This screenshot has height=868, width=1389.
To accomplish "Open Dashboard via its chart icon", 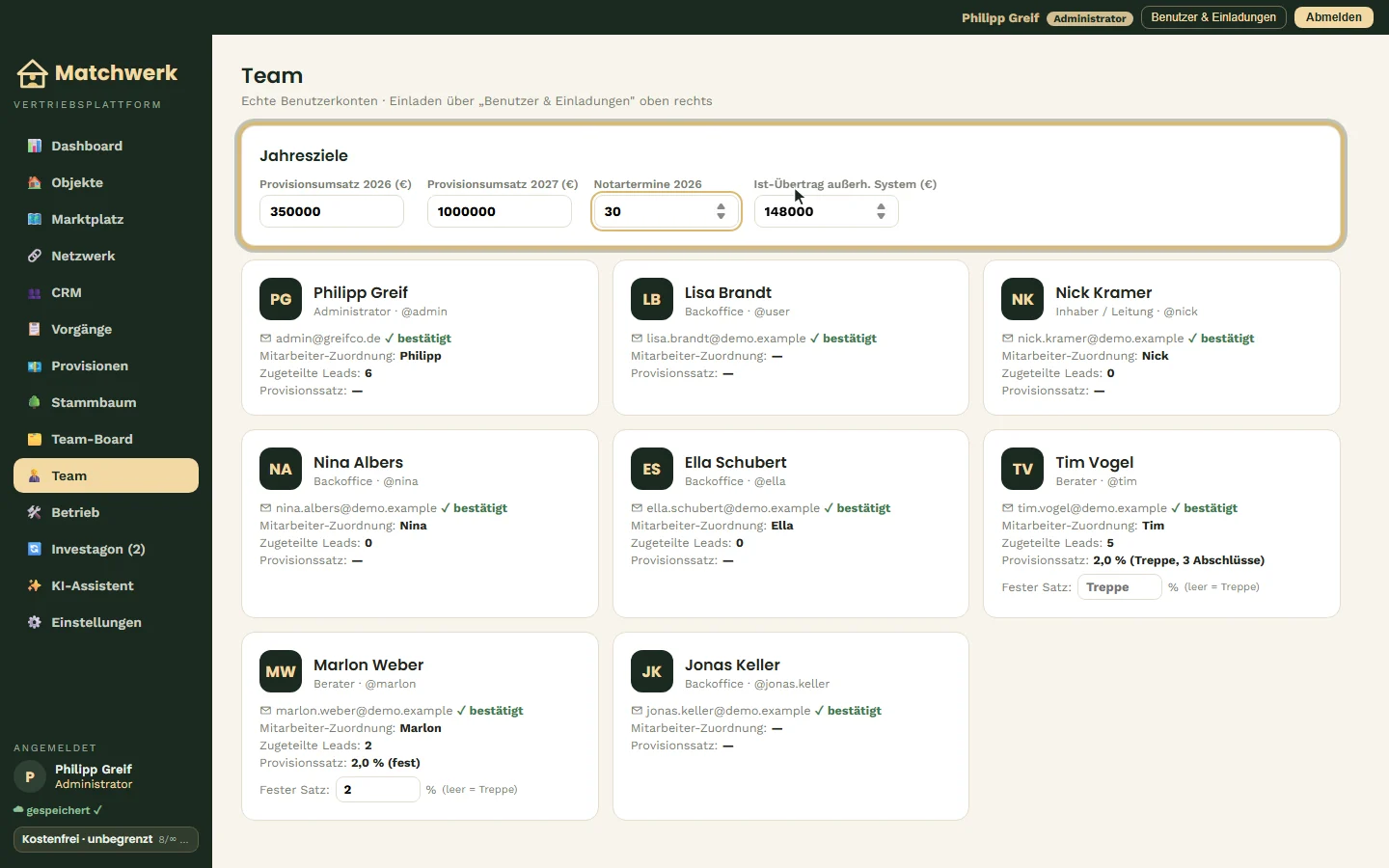I will tap(35, 146).
